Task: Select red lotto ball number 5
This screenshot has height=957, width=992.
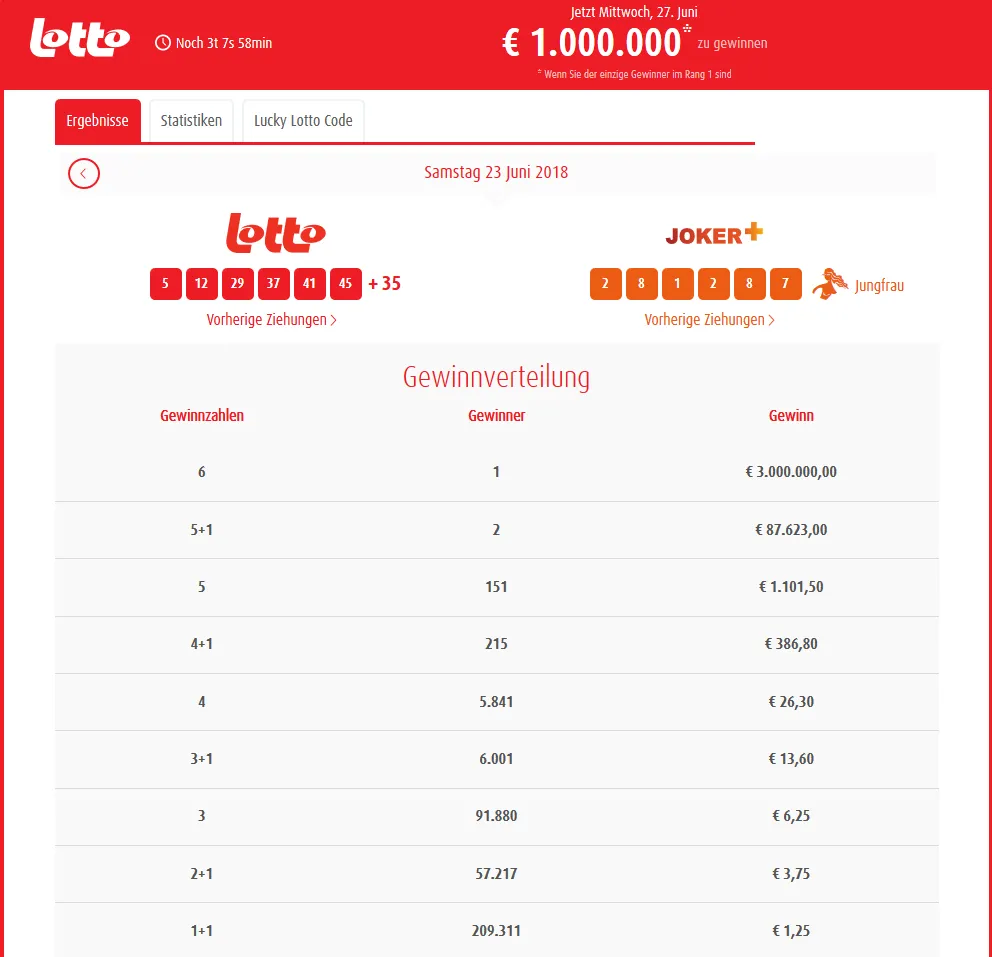Action: click(x=166, y=283)
